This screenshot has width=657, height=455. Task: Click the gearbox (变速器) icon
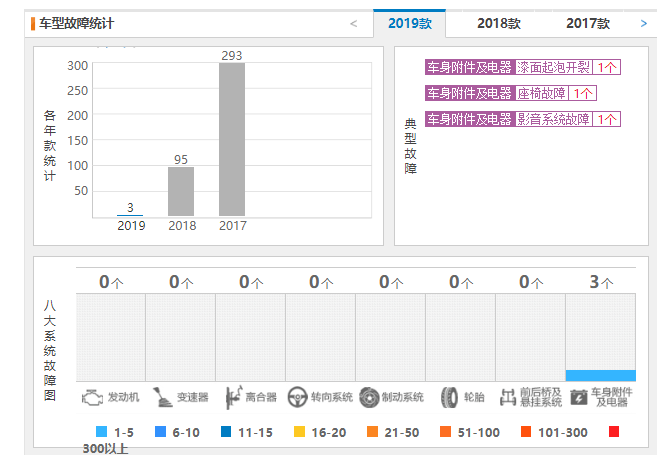(162, 397)
